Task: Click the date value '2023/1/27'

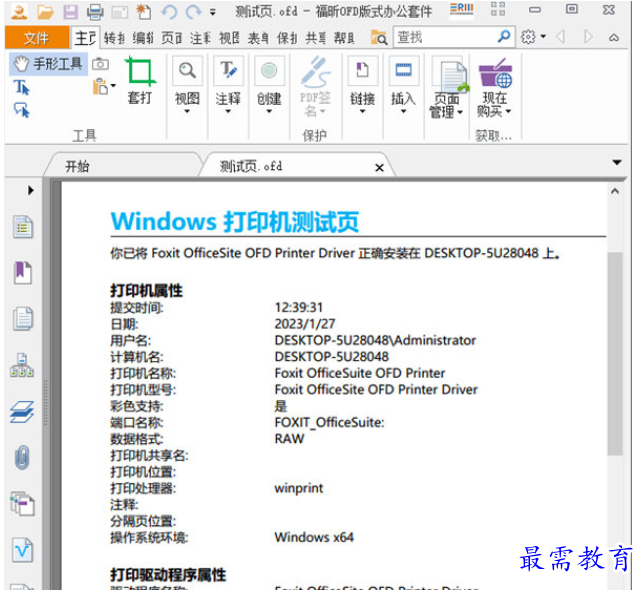Action: (305, 324)
